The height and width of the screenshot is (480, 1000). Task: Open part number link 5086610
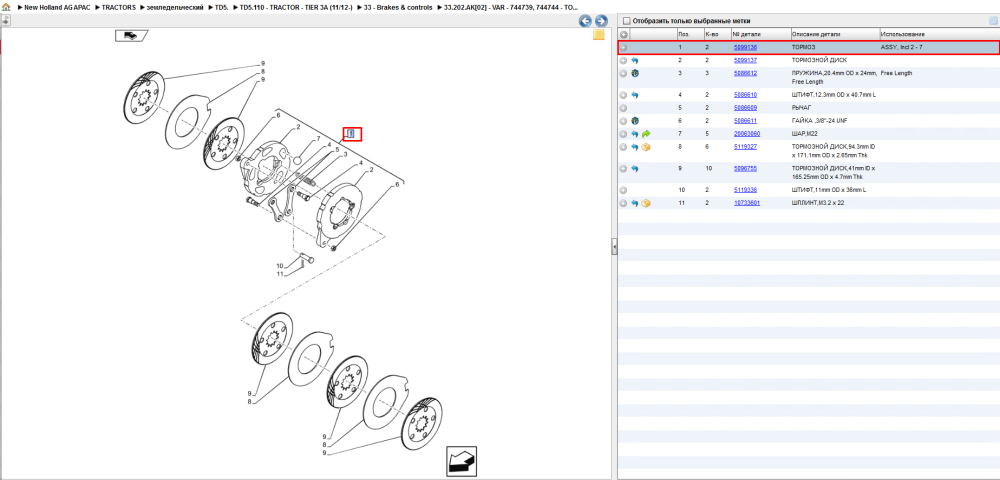pos(745,95)
